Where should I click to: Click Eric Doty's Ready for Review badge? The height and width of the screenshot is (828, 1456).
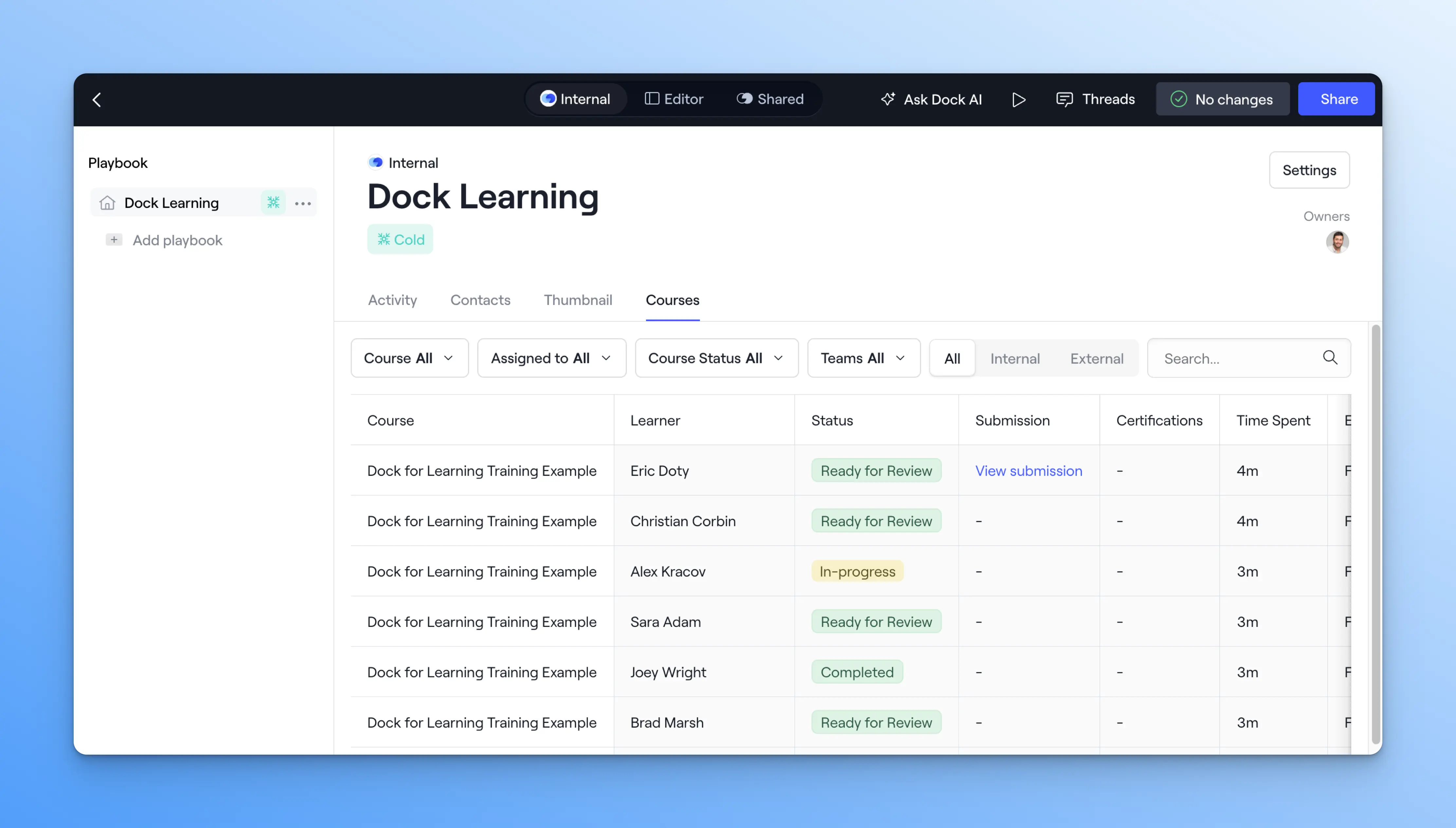876,470
